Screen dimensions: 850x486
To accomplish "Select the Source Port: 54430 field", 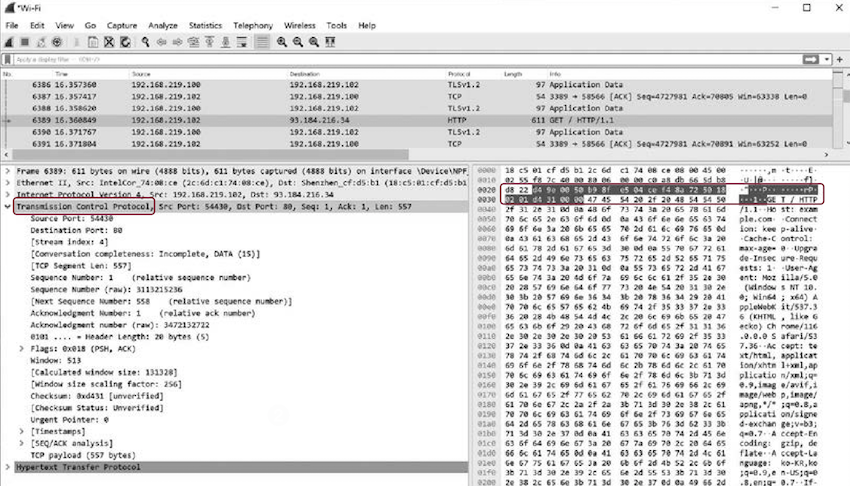I will pos(72,218).
